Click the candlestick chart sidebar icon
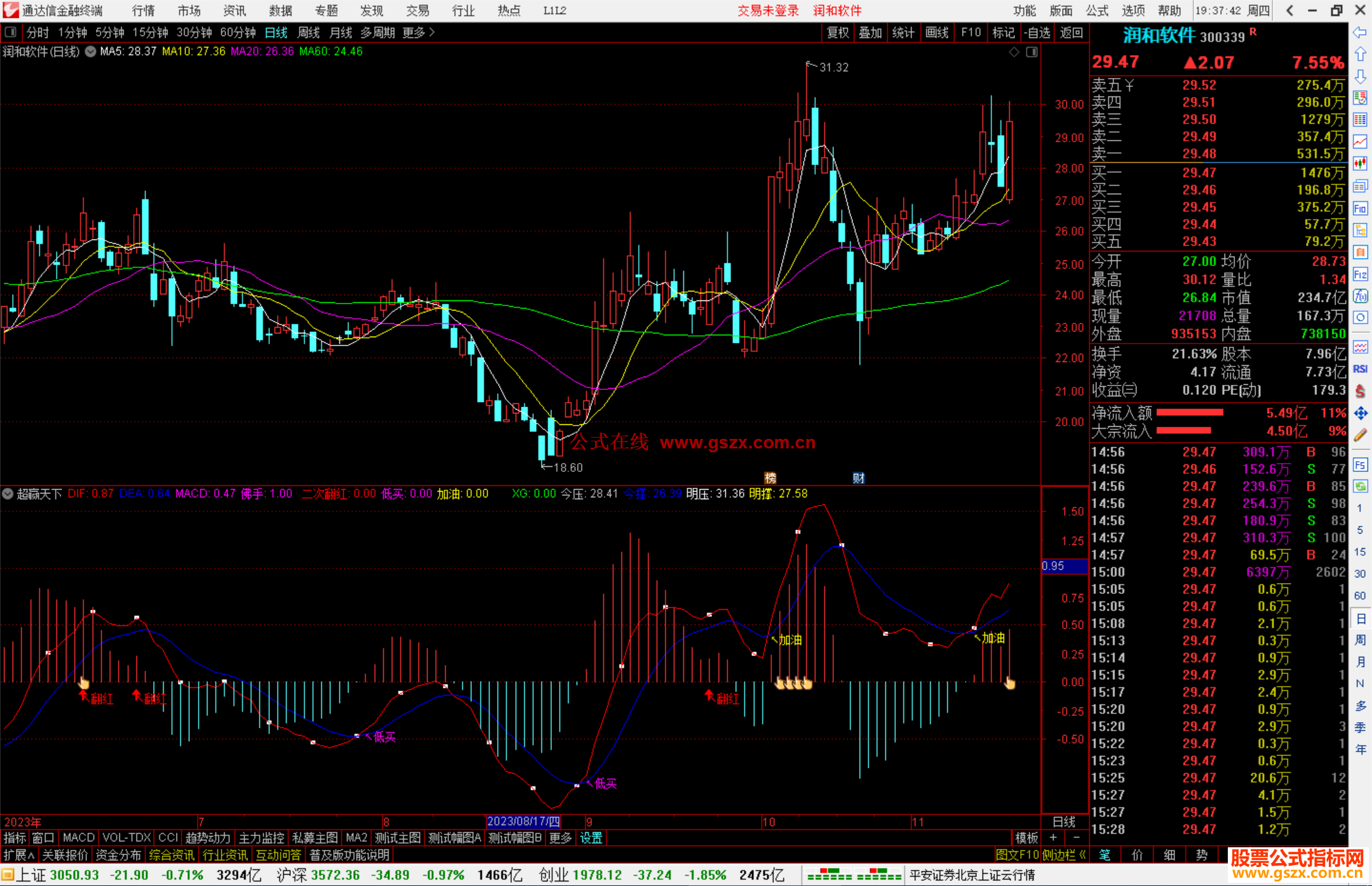Image resolution: width=1372 pixels, height=886 pixels. coord(1360,163)
